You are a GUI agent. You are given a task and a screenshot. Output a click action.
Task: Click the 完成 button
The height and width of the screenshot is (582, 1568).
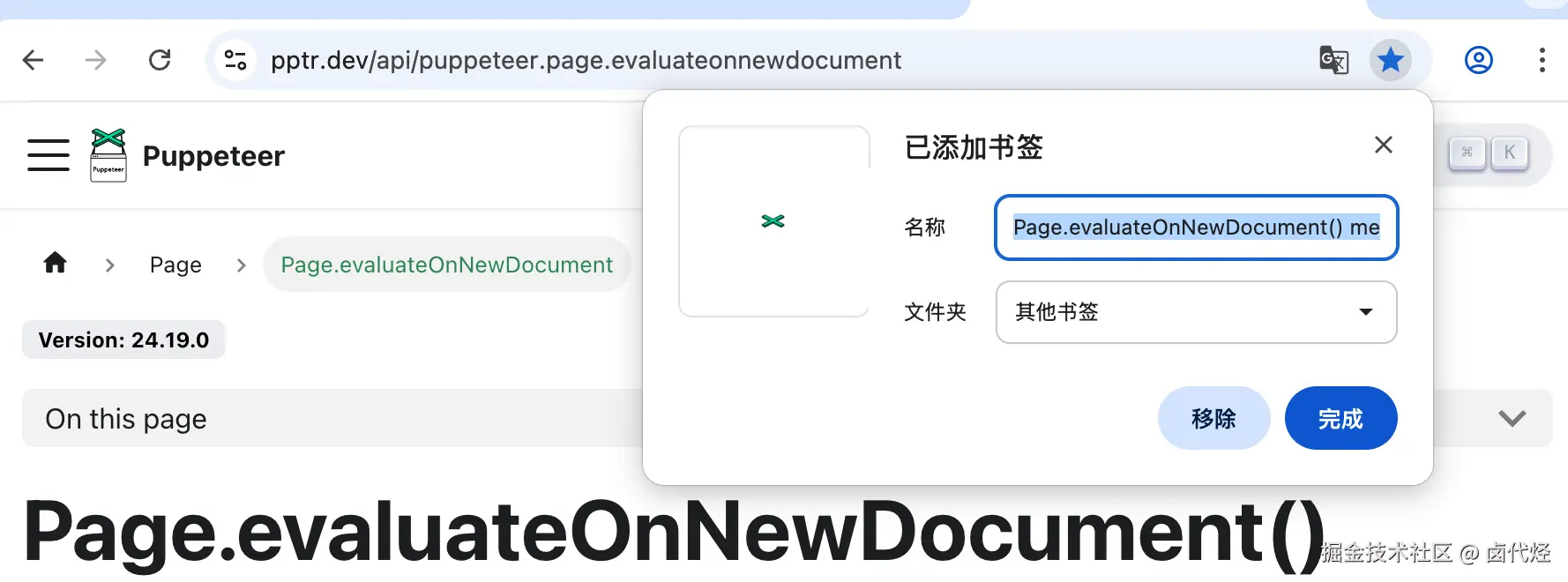coord(1340,418)
